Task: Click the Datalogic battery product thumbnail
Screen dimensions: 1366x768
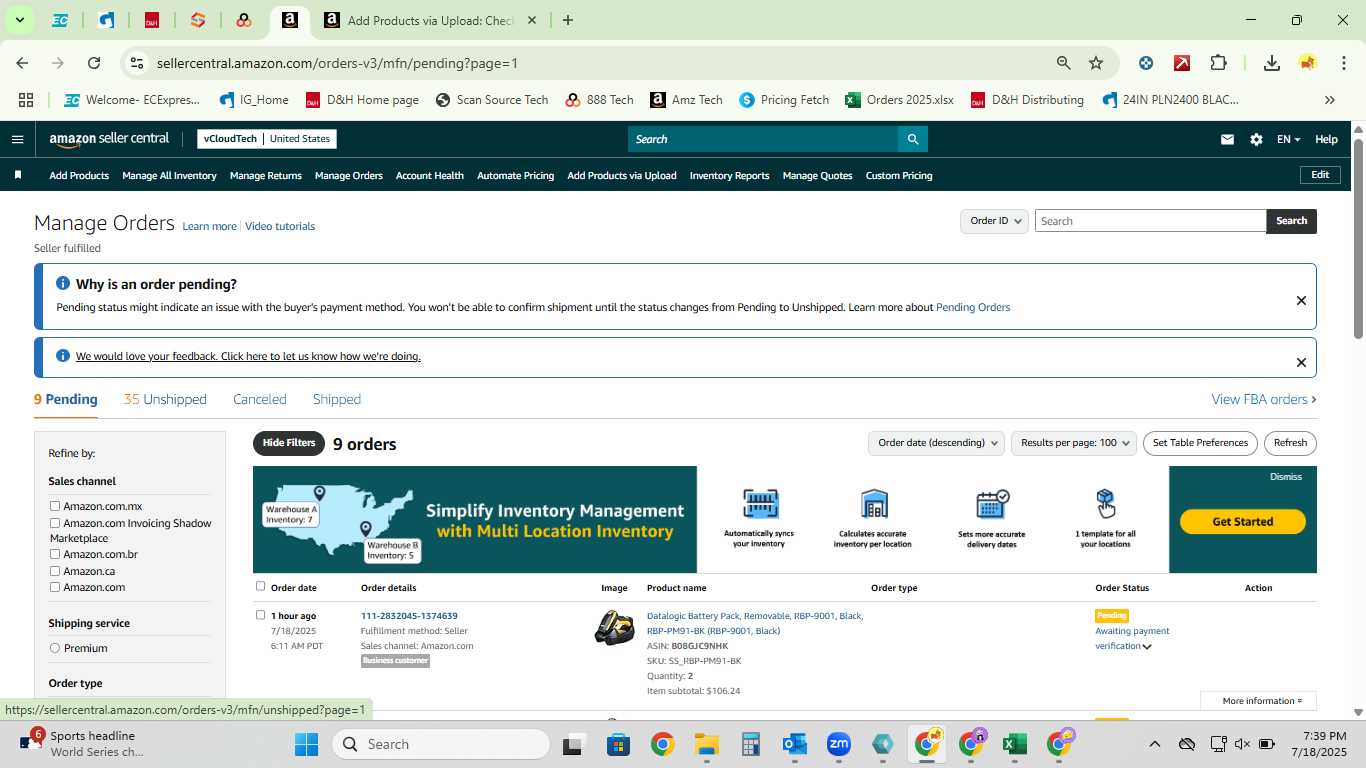Action: click(x=614, y=628)
